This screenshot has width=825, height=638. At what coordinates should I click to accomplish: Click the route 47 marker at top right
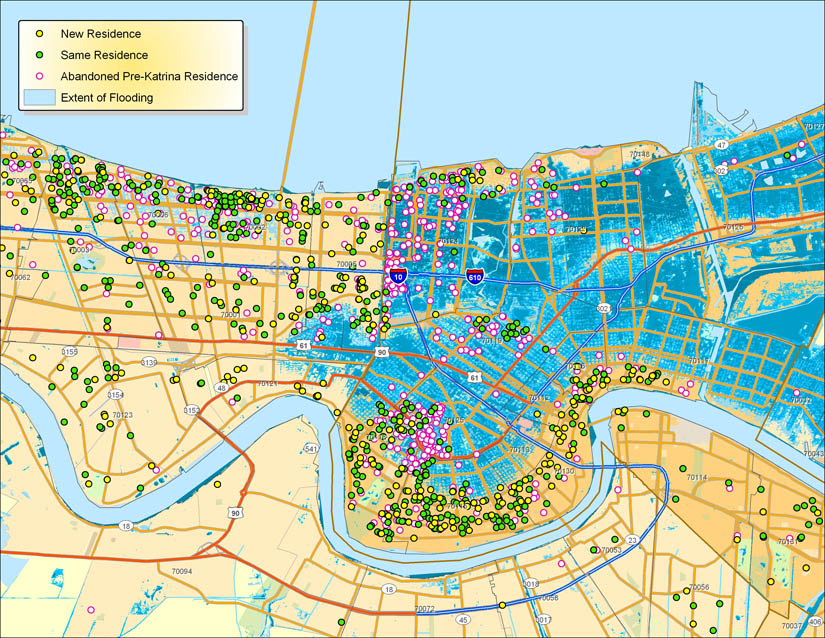(720, 145)
